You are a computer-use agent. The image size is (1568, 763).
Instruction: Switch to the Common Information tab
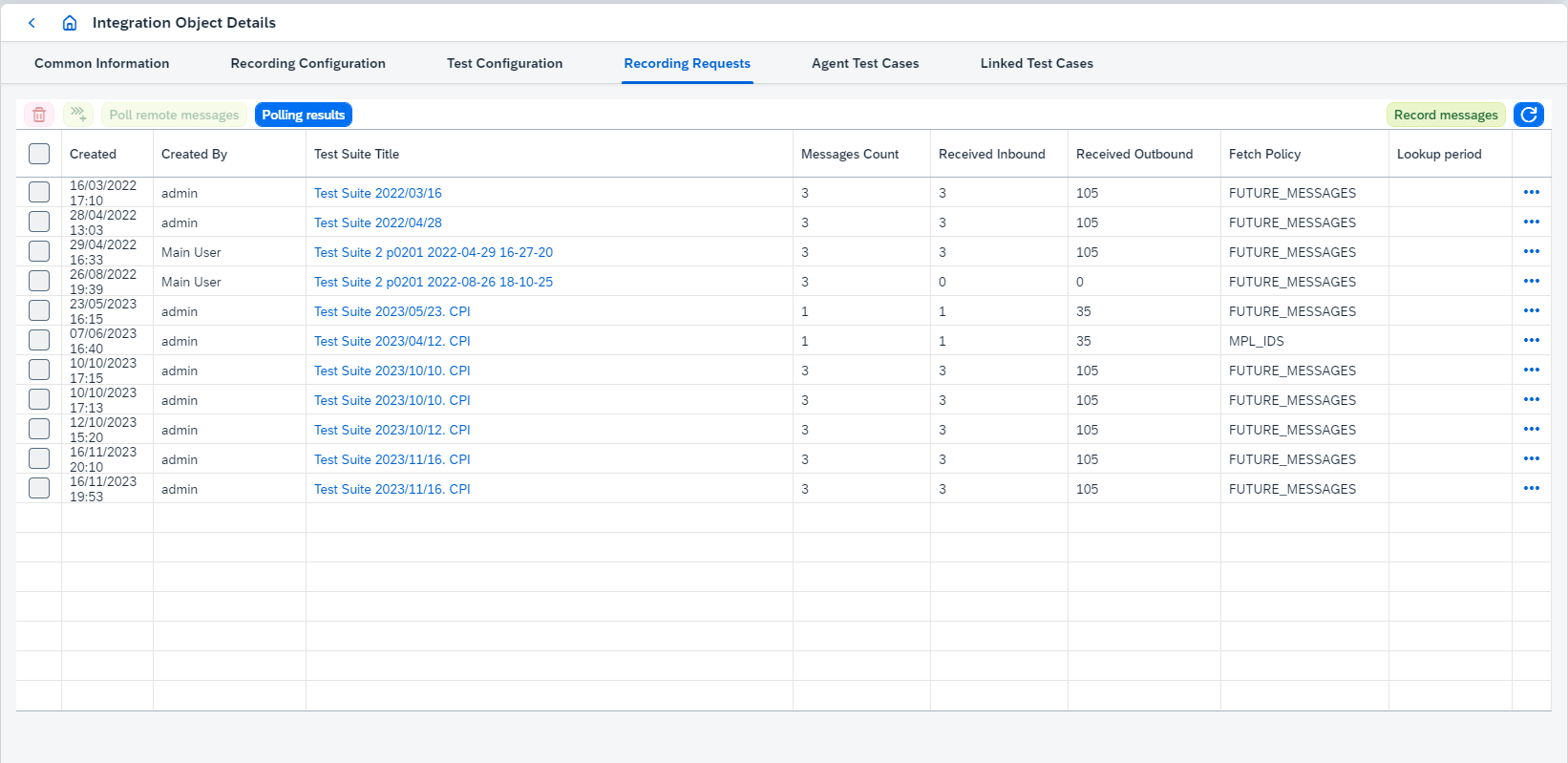coord(102,63)
